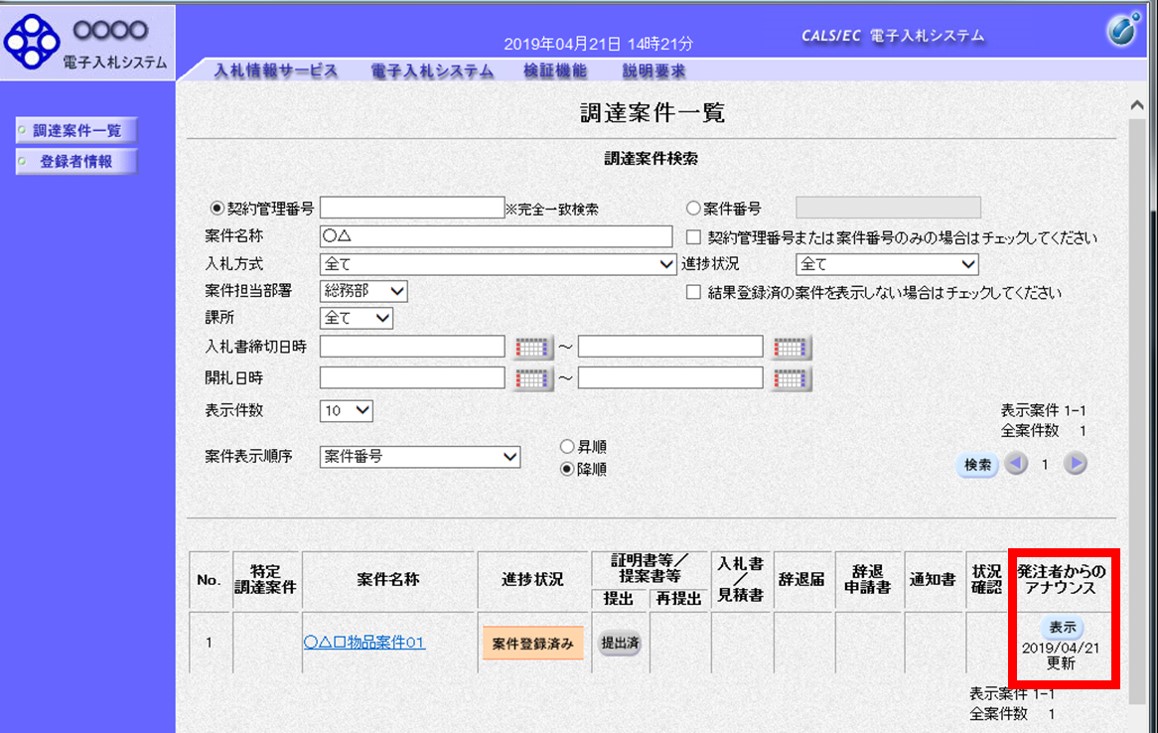Choose 昇順 sort order
This screenshot has width=1158, height=733.
(x=566, y=447)
